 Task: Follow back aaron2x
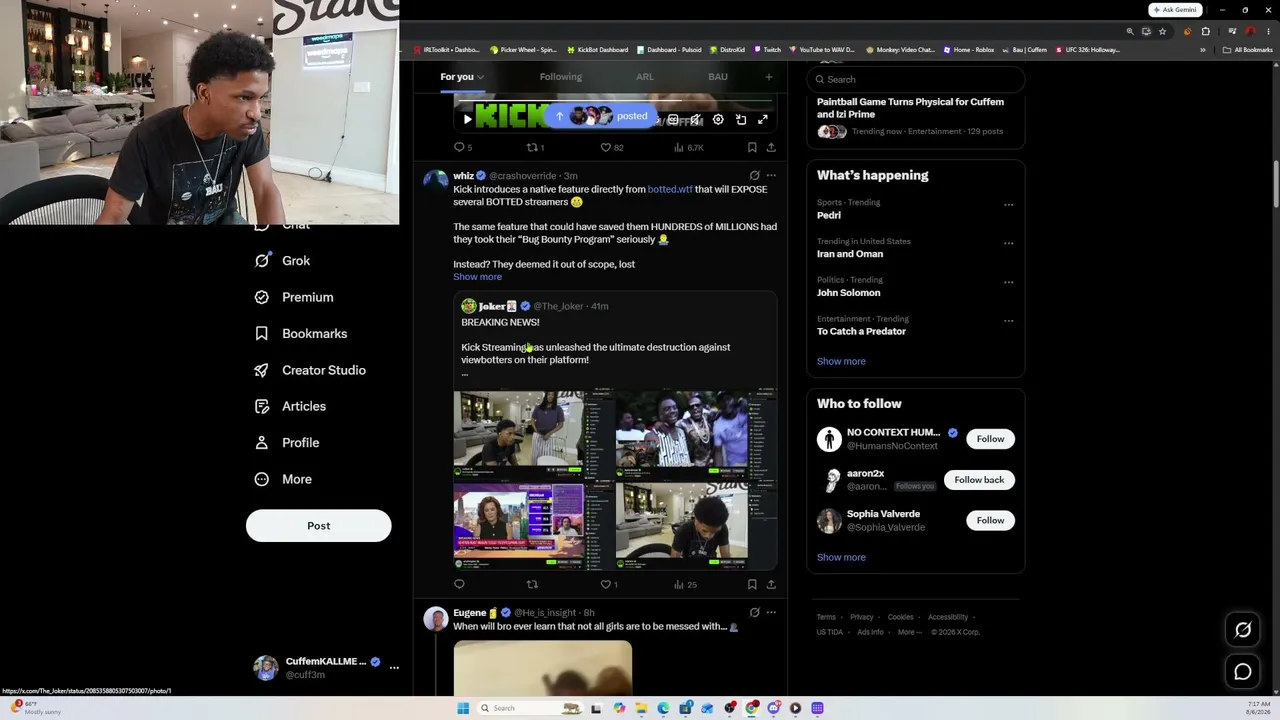[979, 480]
